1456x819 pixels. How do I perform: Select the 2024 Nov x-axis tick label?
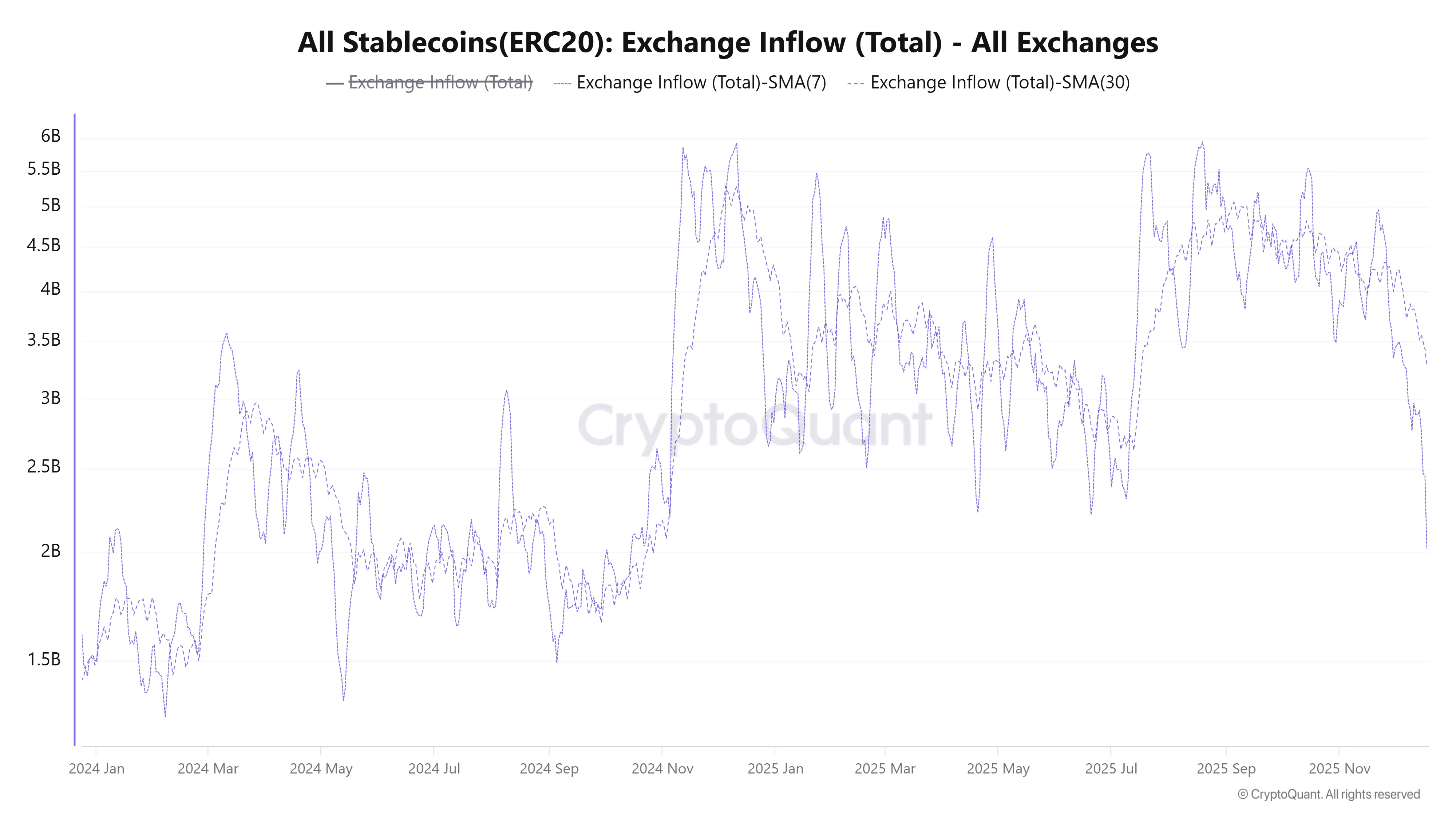tap(662, 769)
